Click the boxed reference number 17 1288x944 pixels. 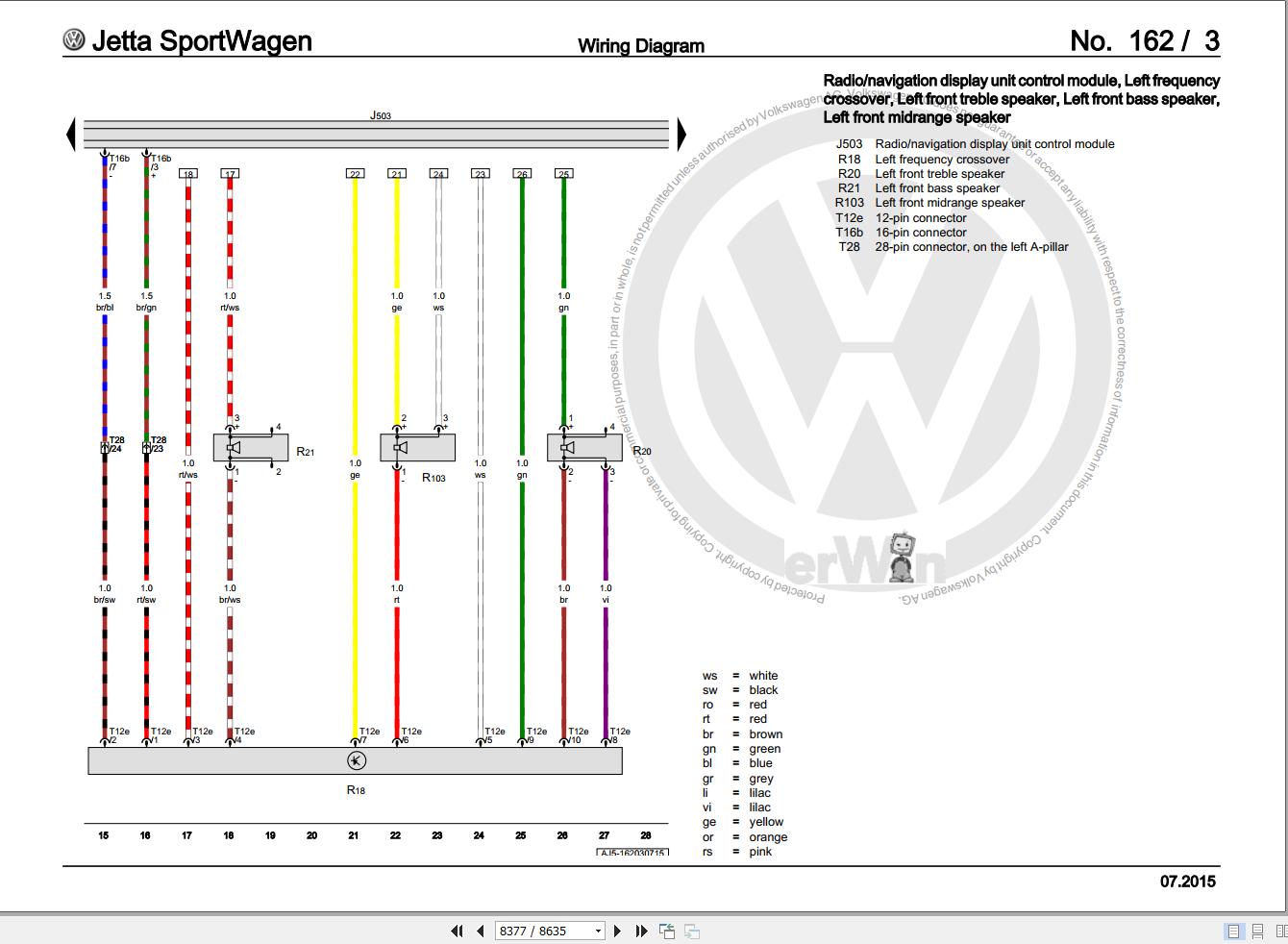pyautogui.click(x=230, y=174)
